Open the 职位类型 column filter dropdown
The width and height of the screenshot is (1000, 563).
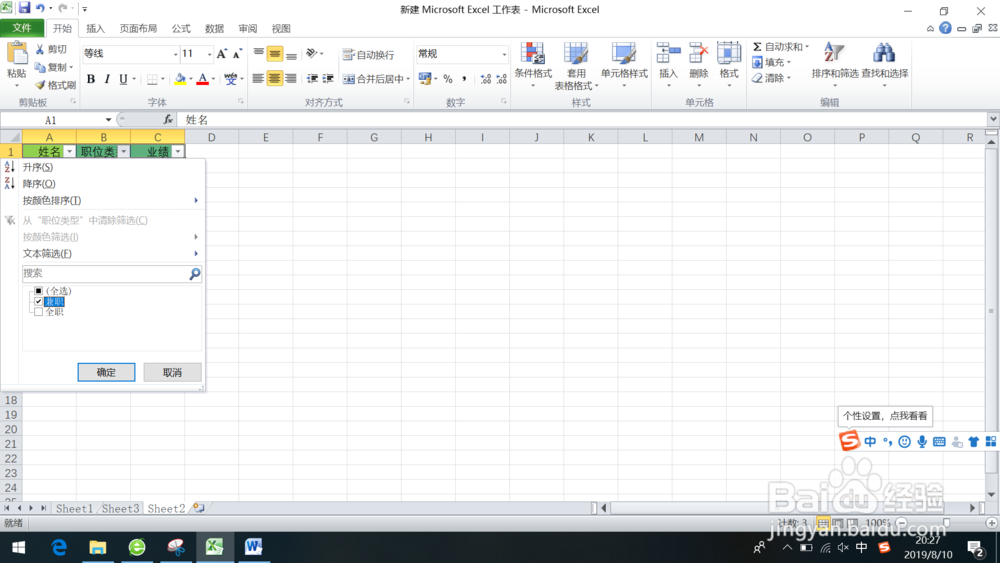pos(124,152)
